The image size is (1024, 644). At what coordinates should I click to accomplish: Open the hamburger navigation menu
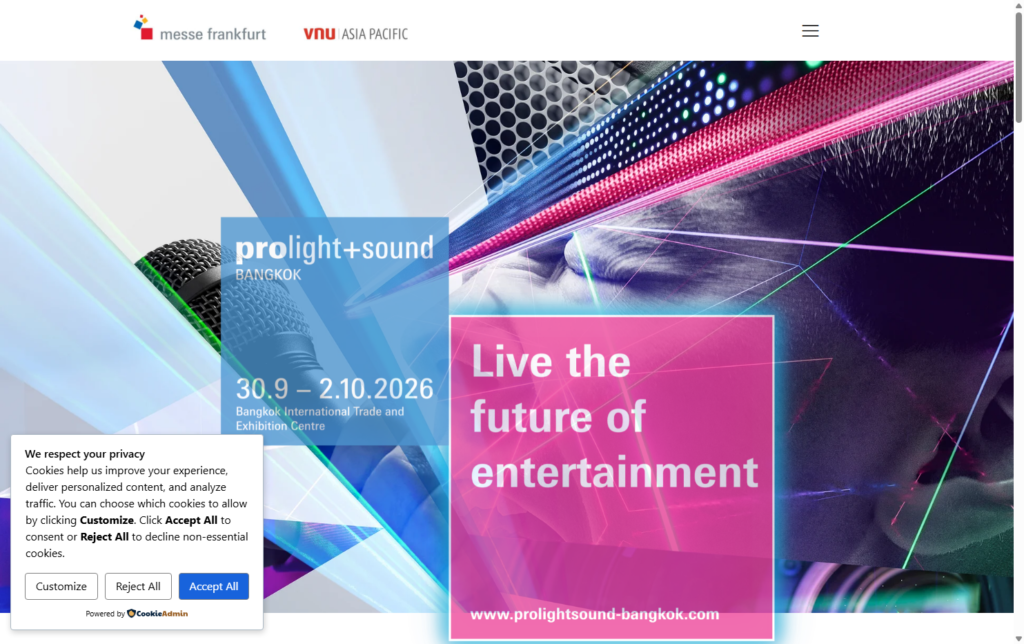click(x=810, y=31)
